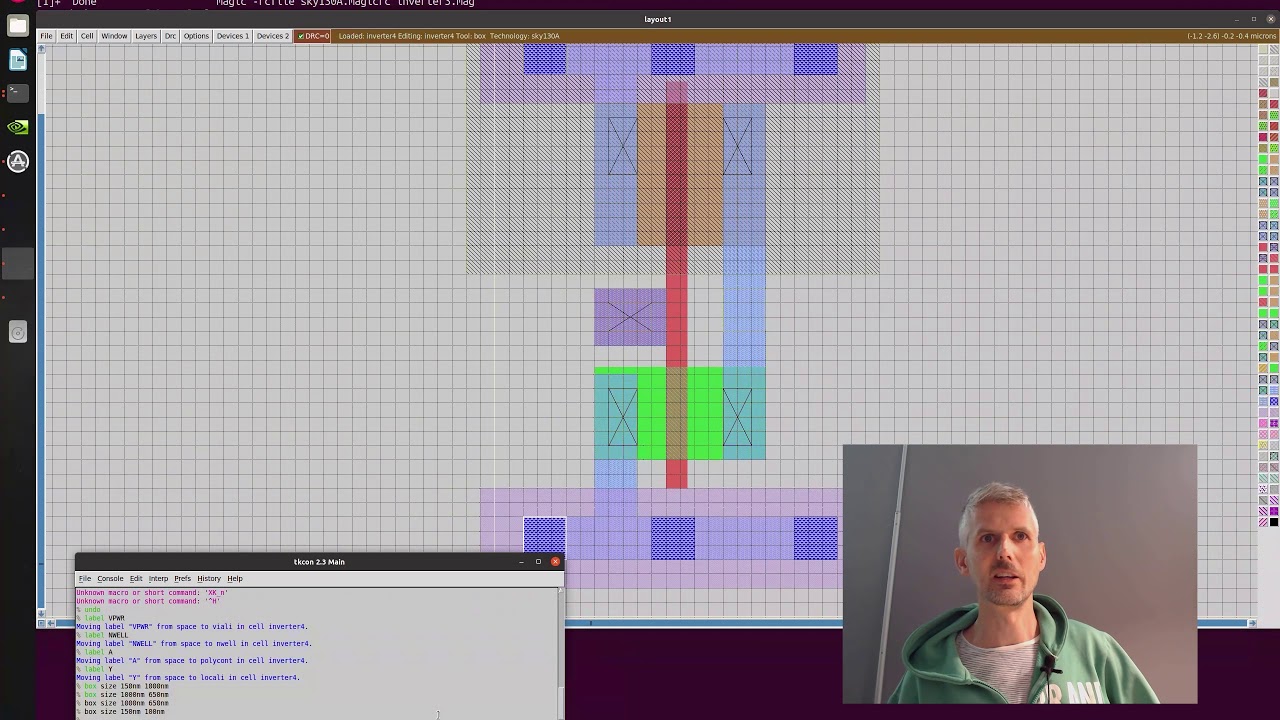This screenshot has width=1280, height=720.
Task: Open tkcon's Edit menu
Action: pos(136,579)
